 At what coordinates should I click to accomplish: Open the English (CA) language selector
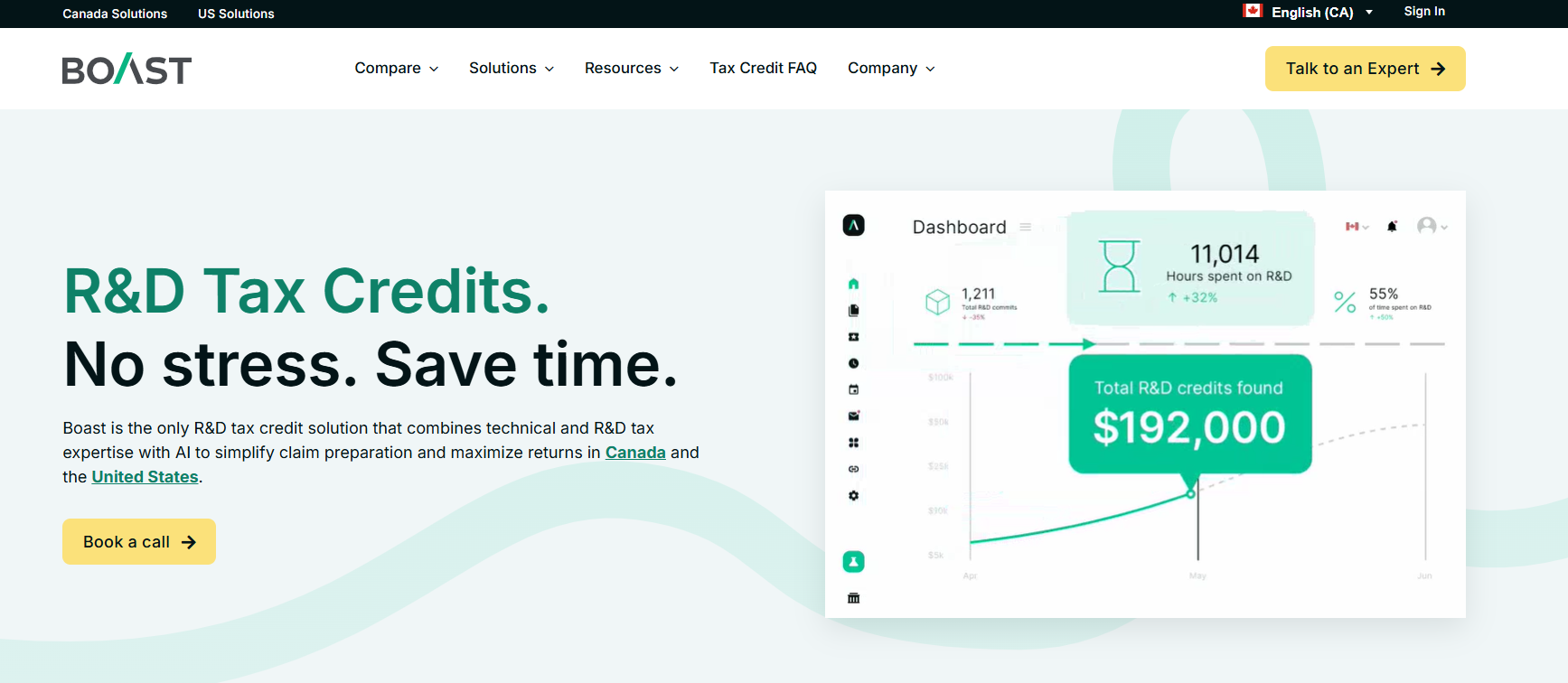pyautogui.click(x=1308, y=12)
